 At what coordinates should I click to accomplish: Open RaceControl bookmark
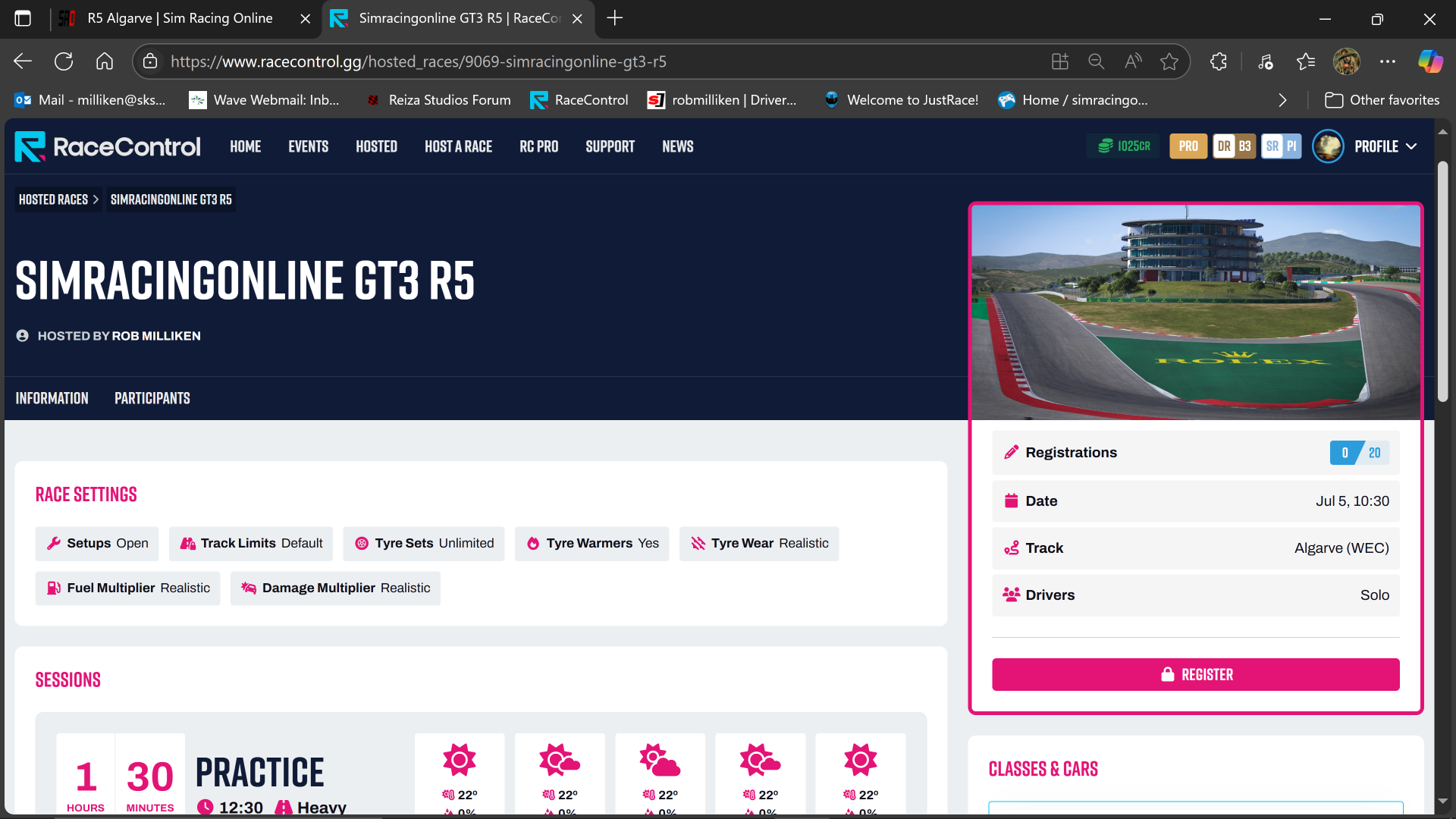579,100
